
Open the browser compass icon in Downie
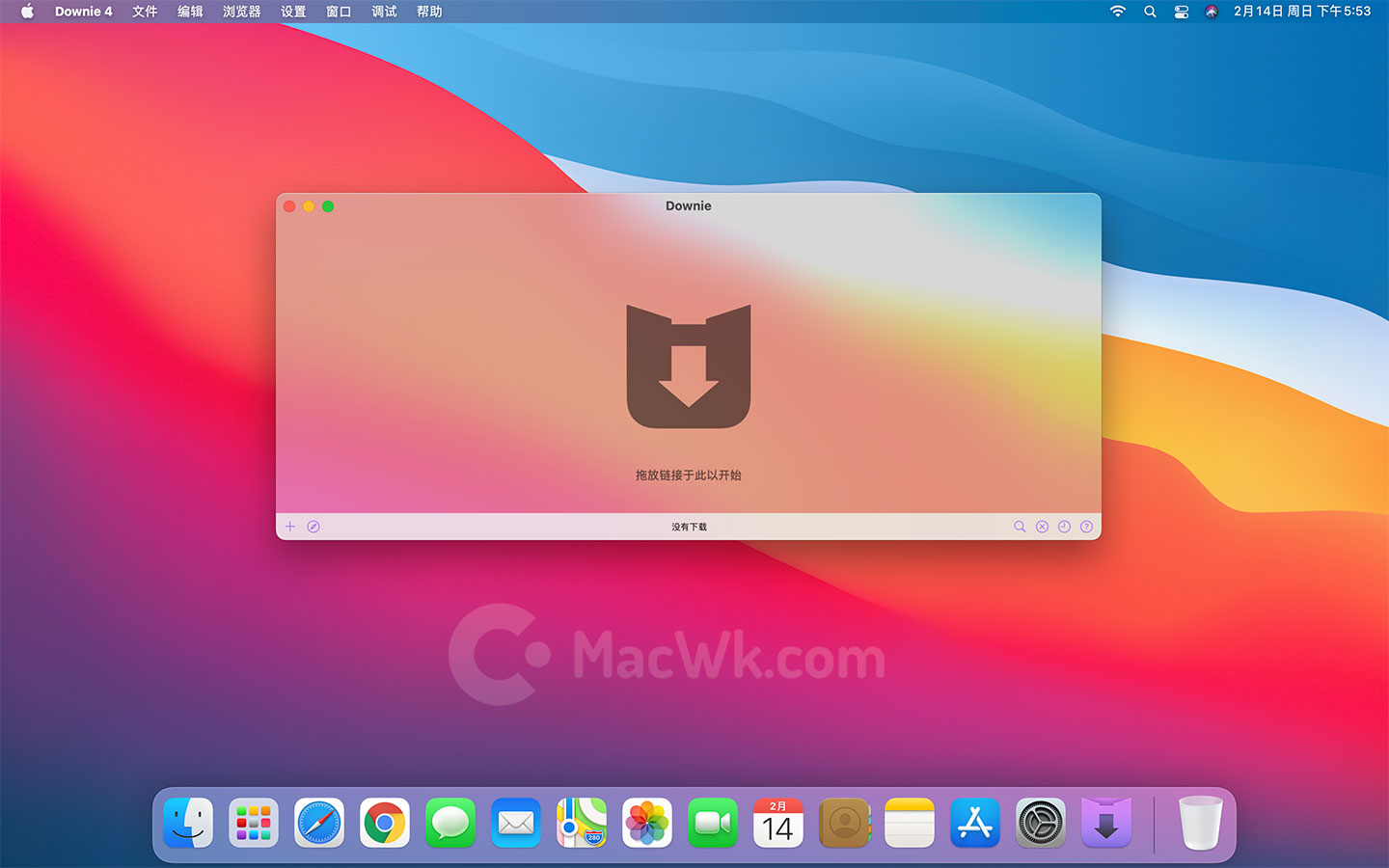click(x=313, y=527)
